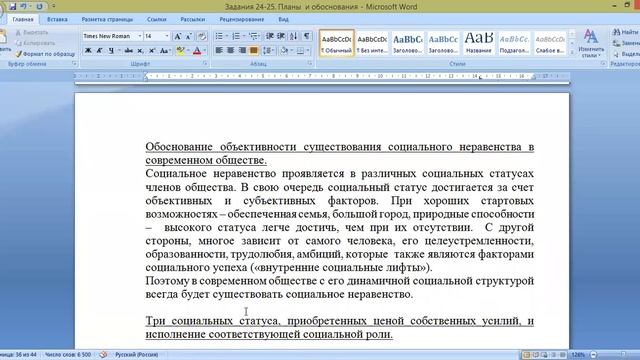Expand the Абзац dialog launcher
640x360 pixels.
[x=310, y=63]
